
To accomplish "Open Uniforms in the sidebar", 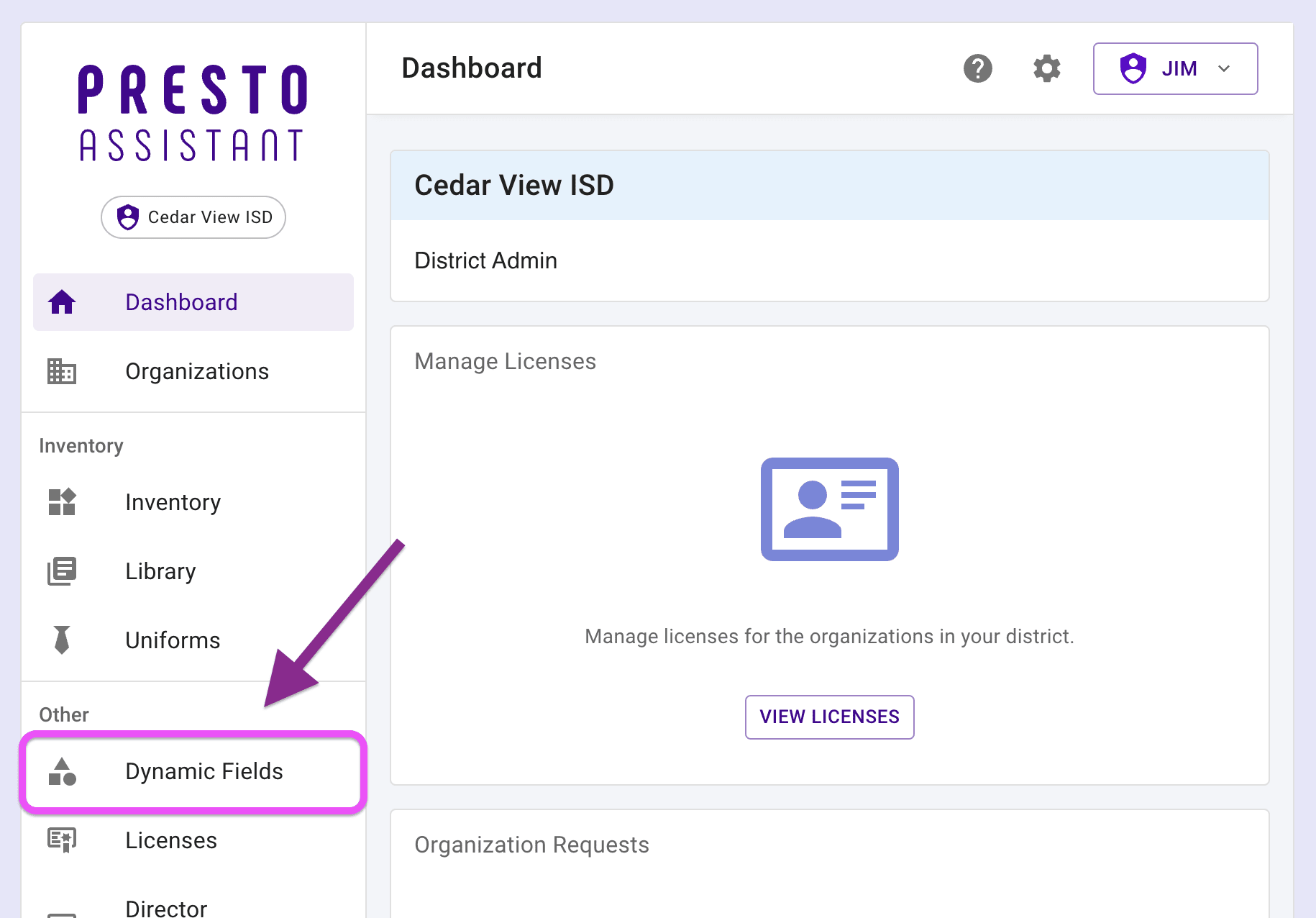I will click(193, 640).
